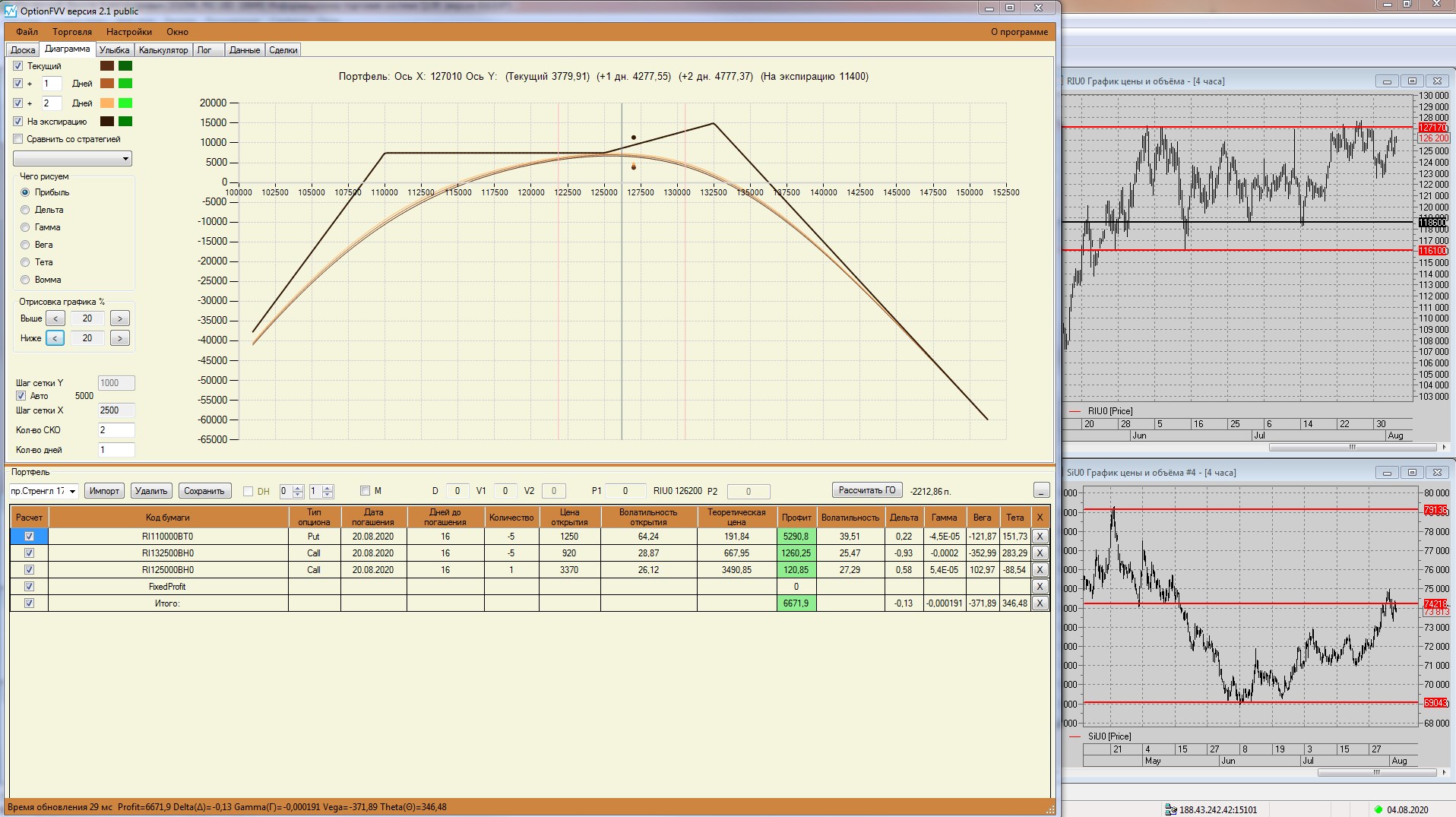1456x817 pixels.
Task: Click the DH second spinner arrows
Action: click(x=328, y=492)
